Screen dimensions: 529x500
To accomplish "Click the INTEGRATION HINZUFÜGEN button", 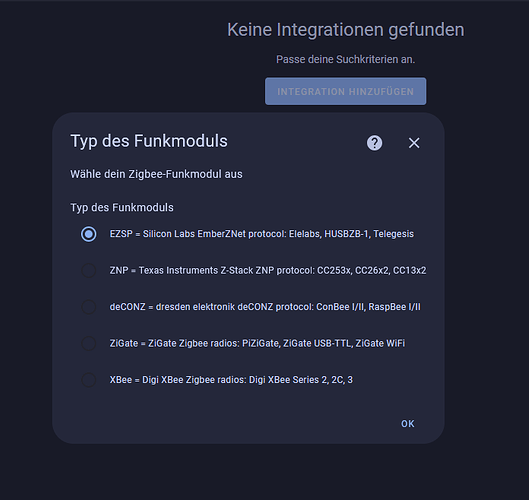I will coord(345,91).
